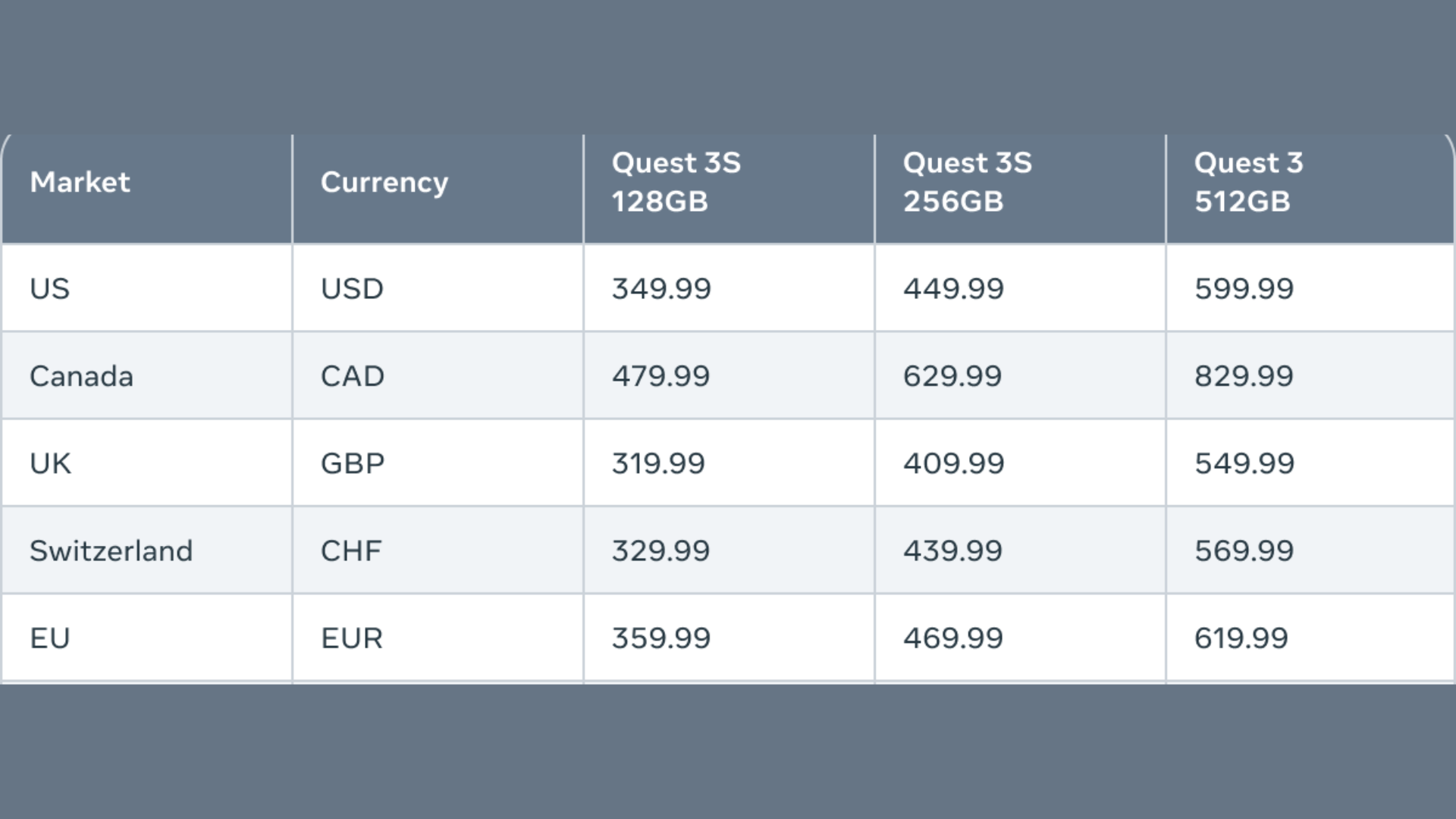Select the 629.99 price cell

(953, 376)
